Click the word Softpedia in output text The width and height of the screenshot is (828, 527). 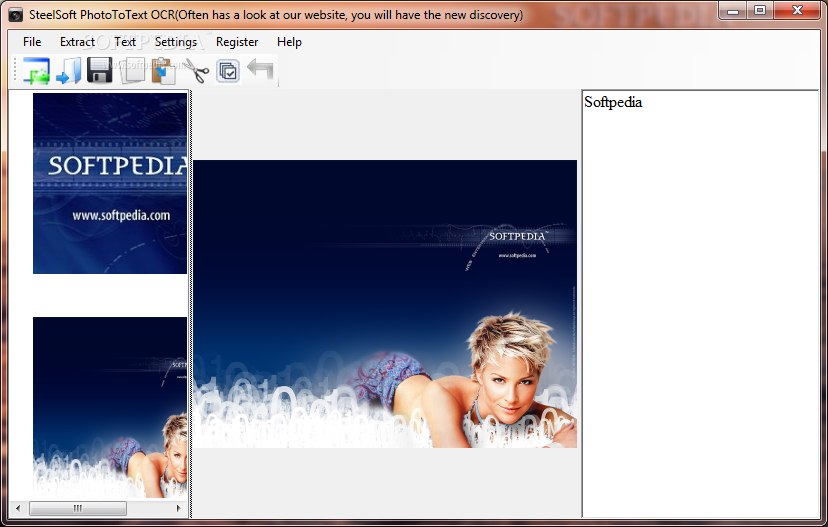[x=613, y=102]
